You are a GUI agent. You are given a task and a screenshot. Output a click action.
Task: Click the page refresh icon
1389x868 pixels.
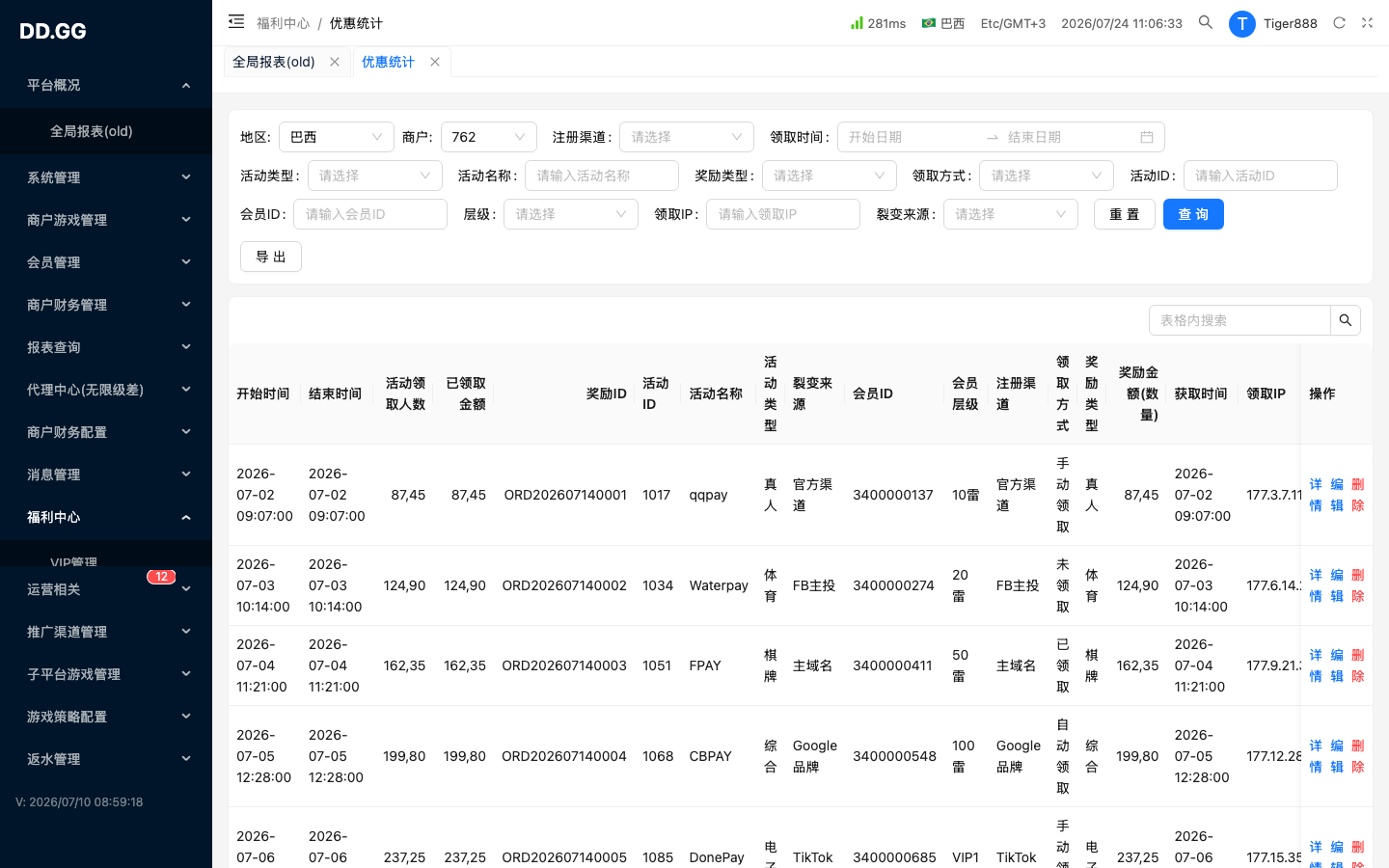[x=1339, y=23]
